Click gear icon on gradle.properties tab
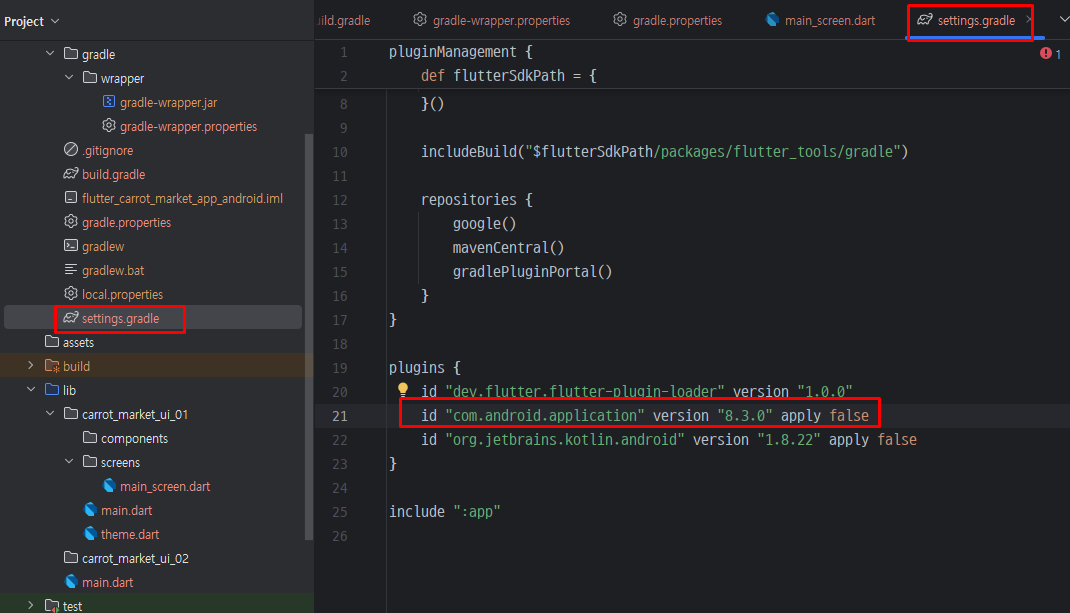The image size is (1070, 613). point(620,20)
